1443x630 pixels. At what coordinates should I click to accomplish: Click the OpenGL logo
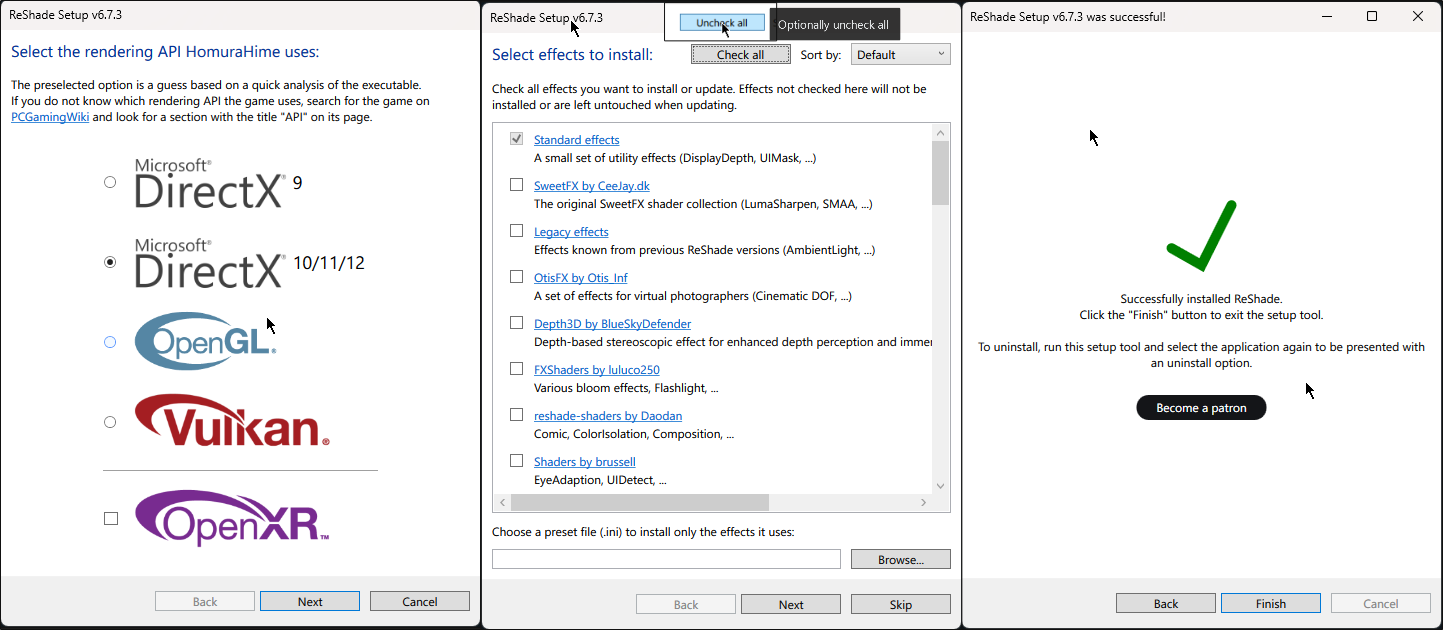pos(205,341)
